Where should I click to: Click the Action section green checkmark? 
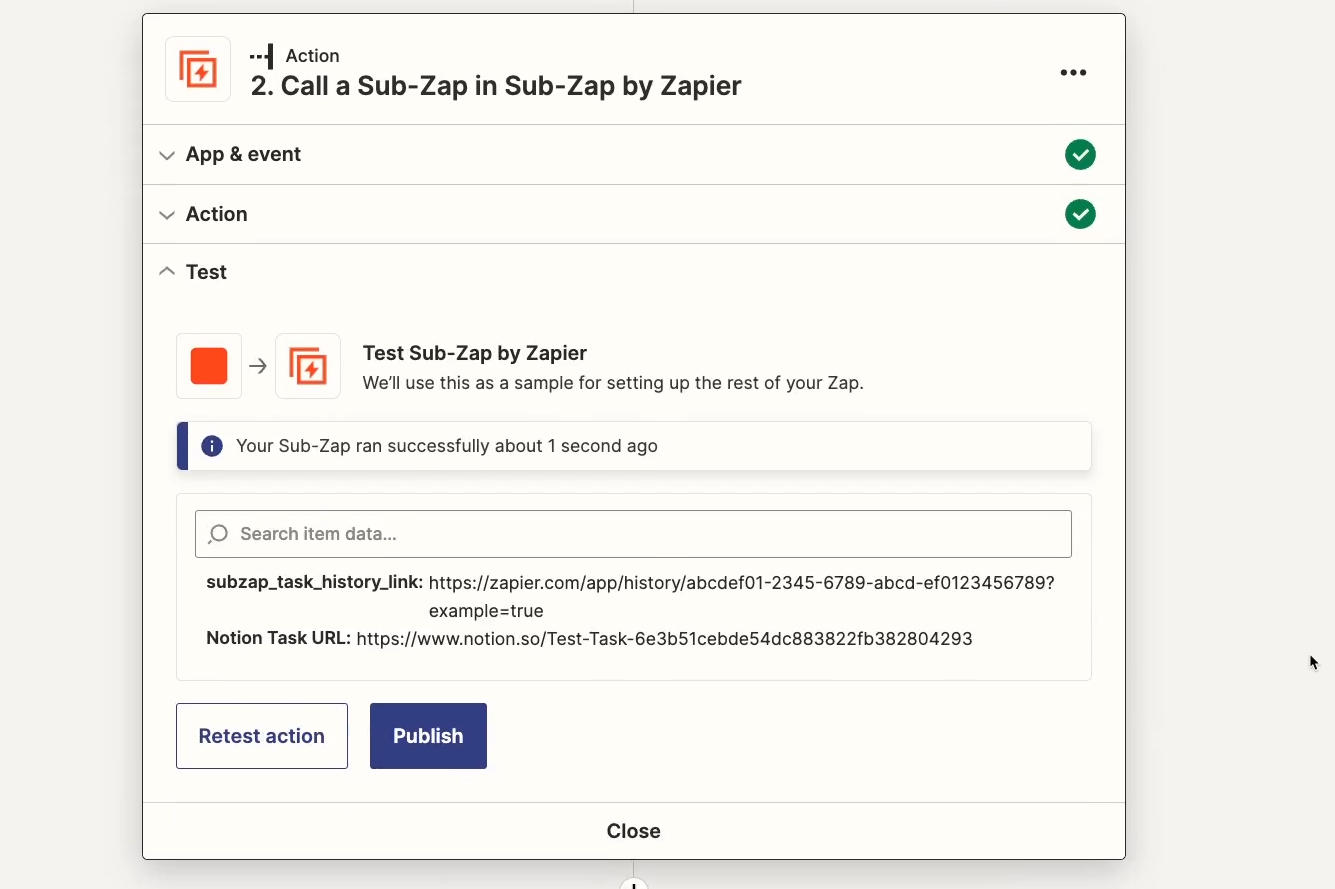tap(1080, 214)
